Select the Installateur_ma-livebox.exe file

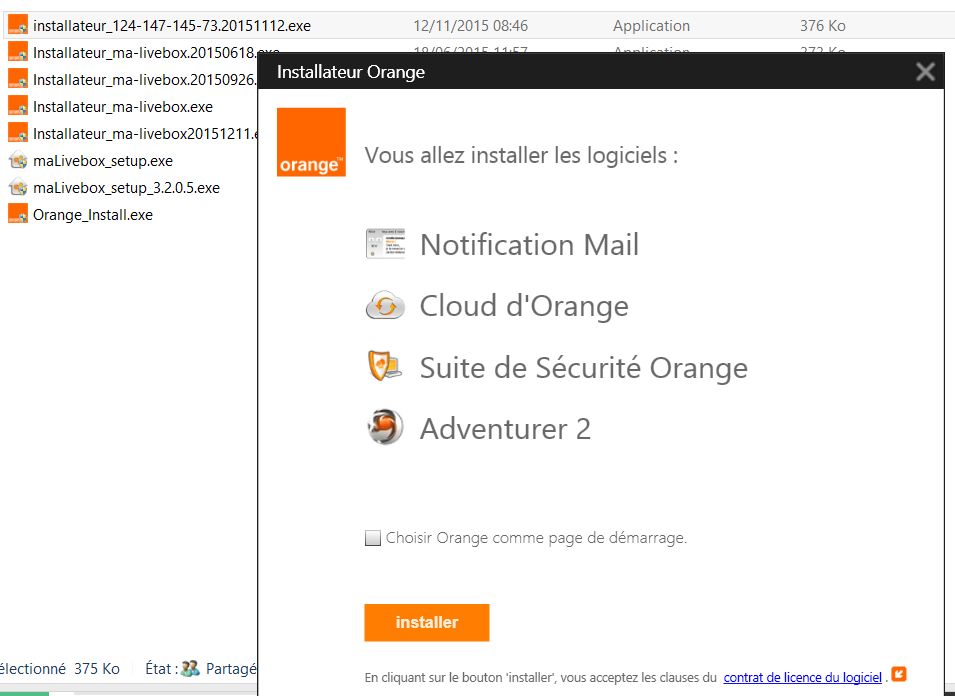tap(122, 107)
